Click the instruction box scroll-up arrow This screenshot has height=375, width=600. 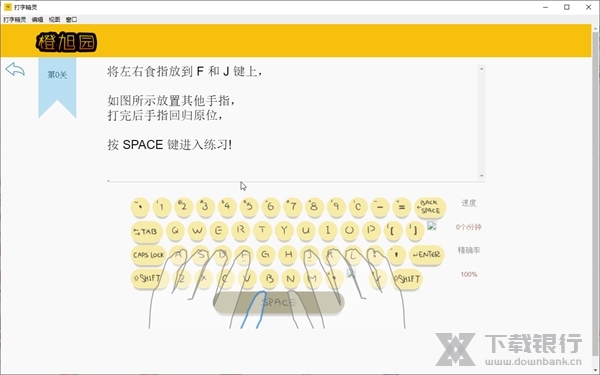[x=482, y=68]
